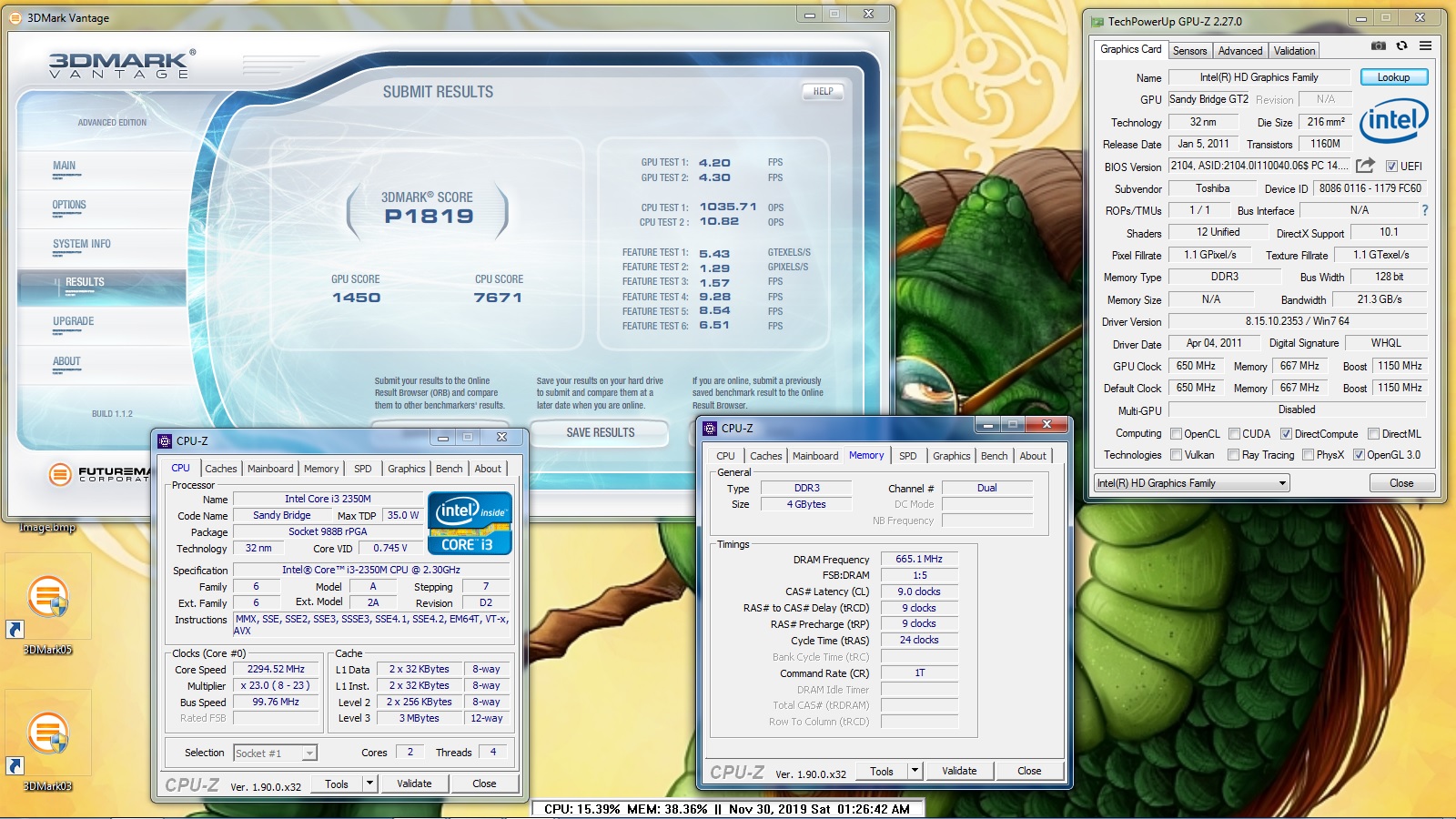Open the 3DMark03 desktop shortcut
1456x819 pixels.
coord(47,739)
